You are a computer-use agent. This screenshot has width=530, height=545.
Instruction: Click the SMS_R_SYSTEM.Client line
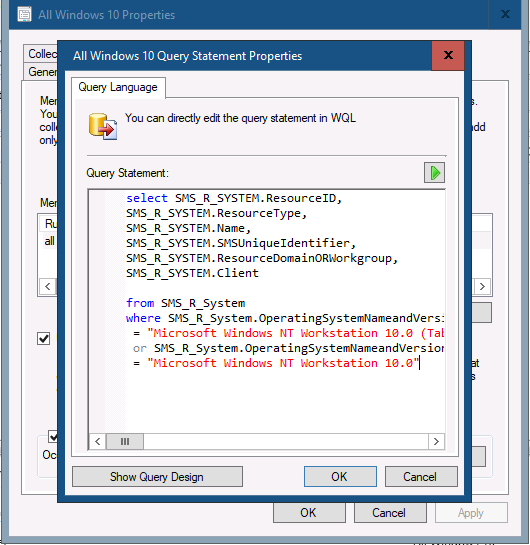coord(193,273)
